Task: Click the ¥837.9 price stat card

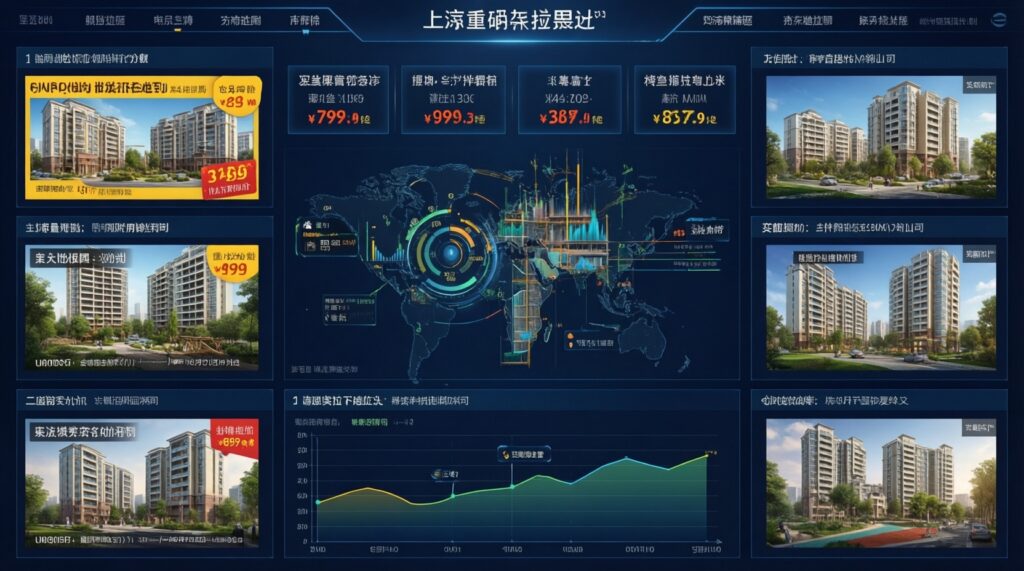Action: click(682, 100)
